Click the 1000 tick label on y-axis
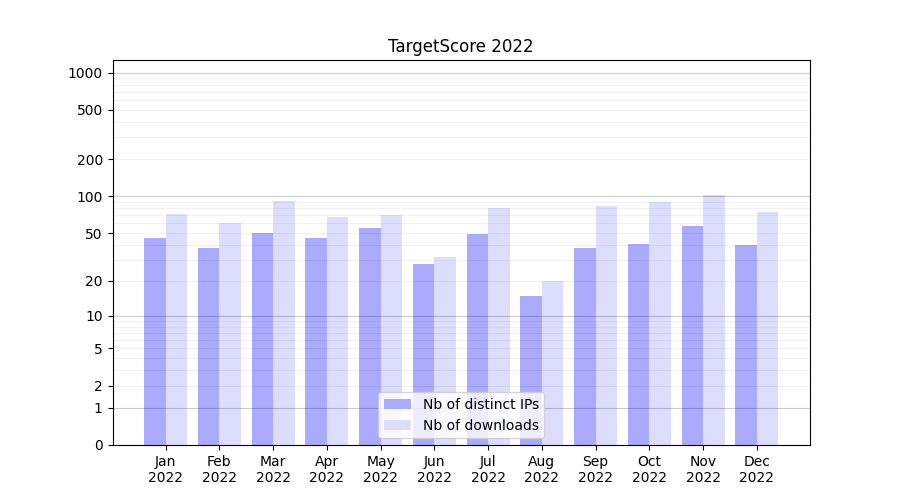 click(x=84, y=73)
